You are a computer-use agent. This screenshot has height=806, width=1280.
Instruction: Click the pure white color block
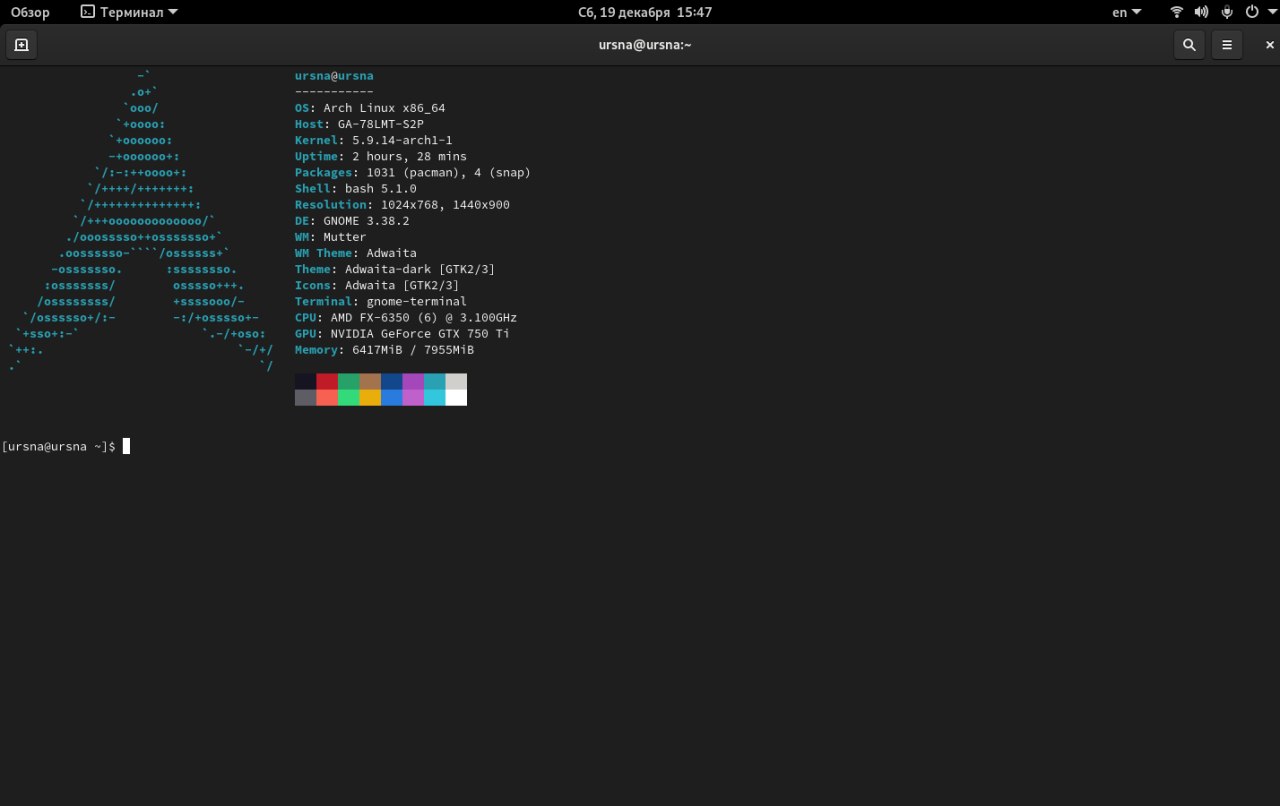(x=456, y=397)
